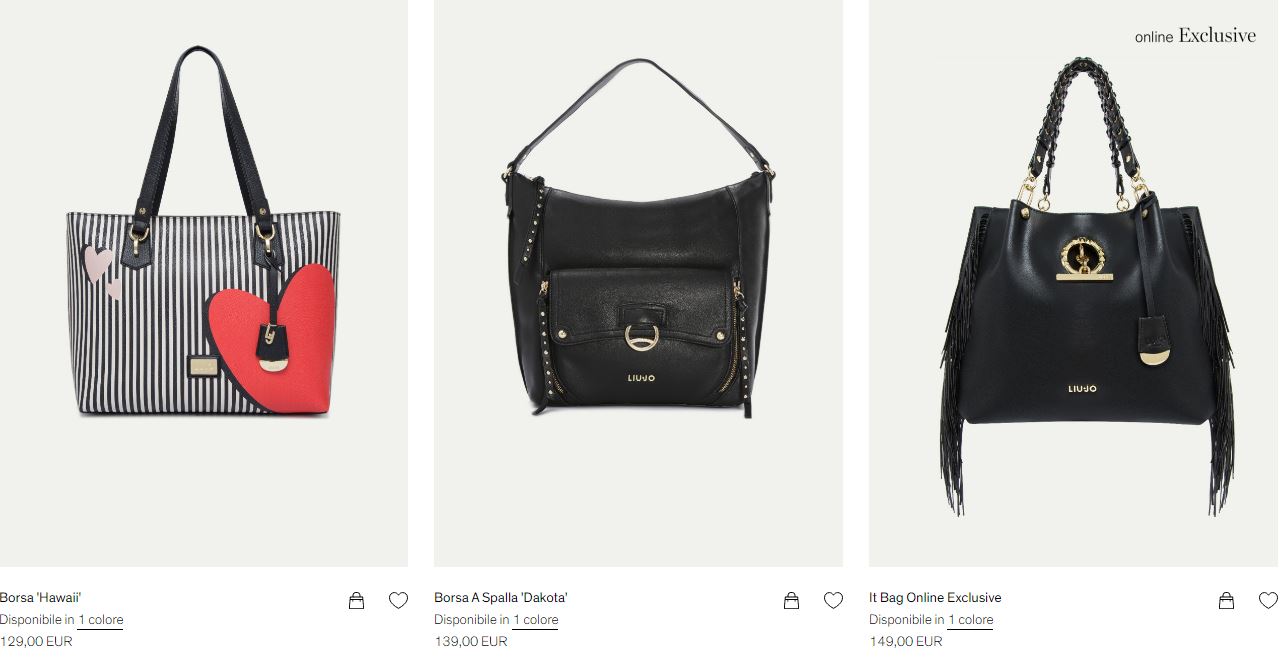Click the 139,00 EUR price text
The width and height of the screenshot is (1285, 667).
pos(471,642)
